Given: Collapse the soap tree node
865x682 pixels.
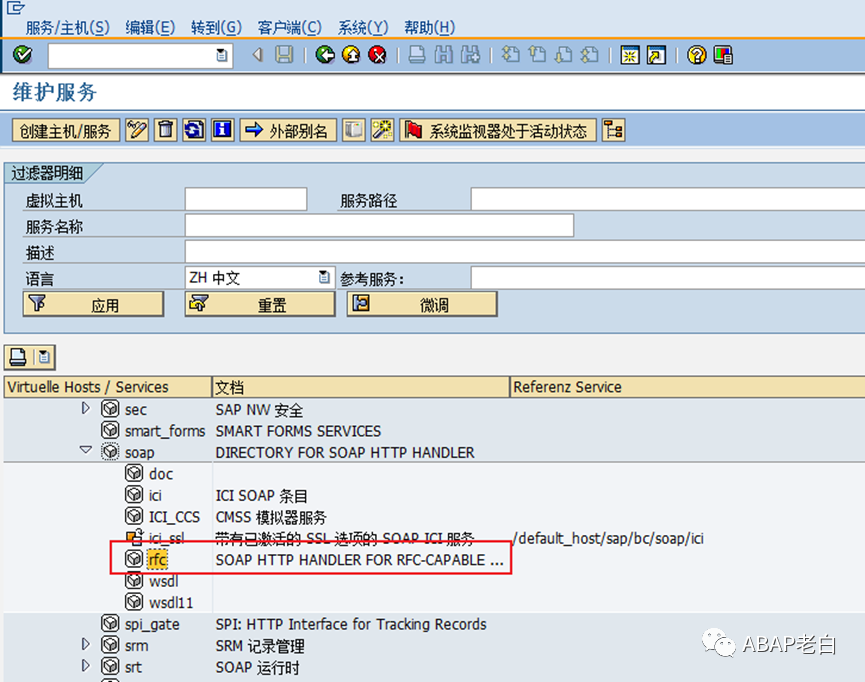Looking at the screenshot, I should pyautogui.click(x=85, y=451).
